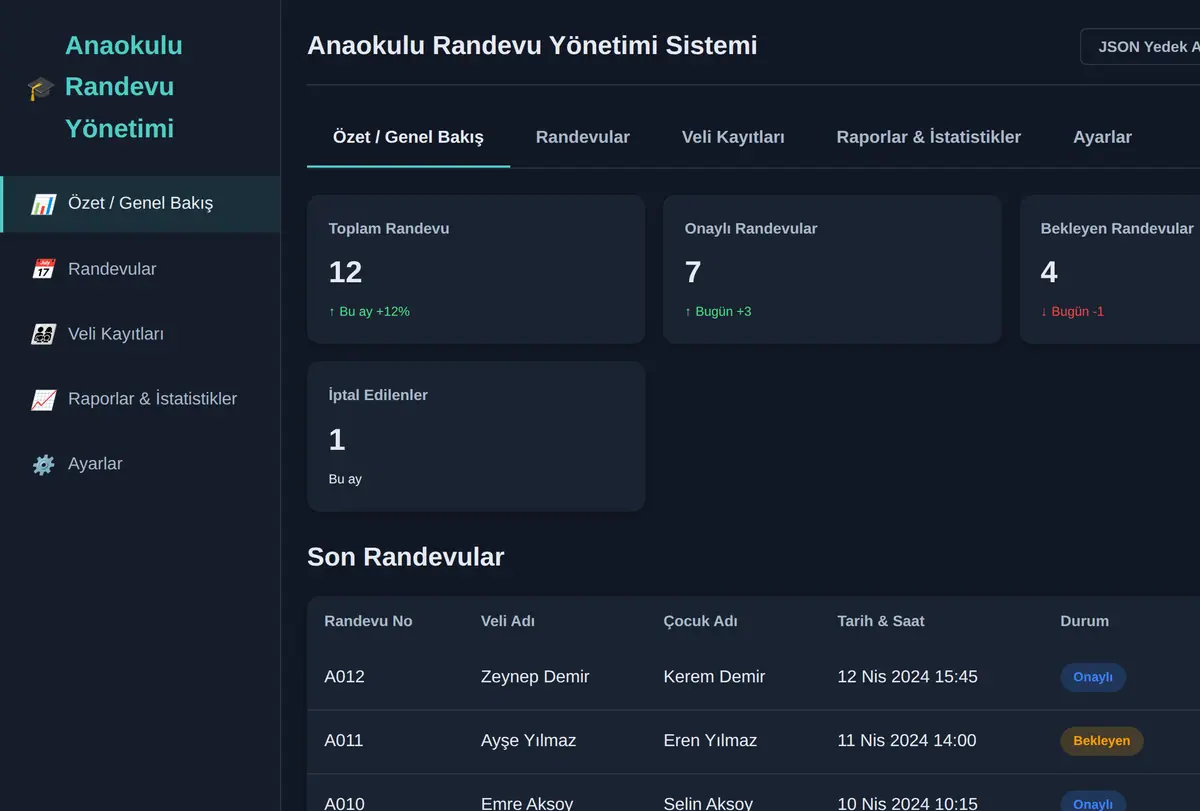Click the 'Bugün -1' trend text

[x=1072, y=312]
